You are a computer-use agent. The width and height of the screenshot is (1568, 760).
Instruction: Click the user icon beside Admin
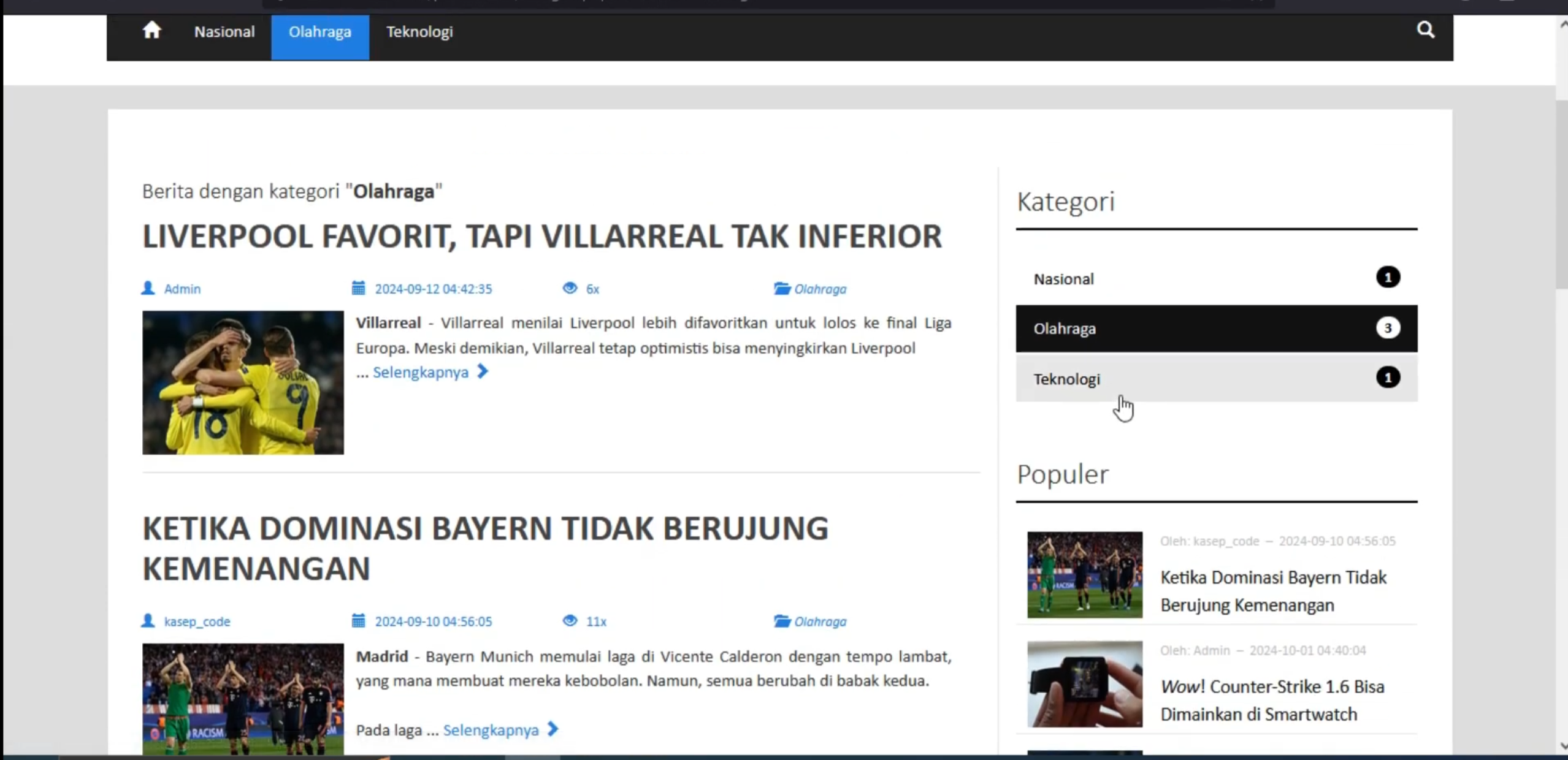point(148,288)
